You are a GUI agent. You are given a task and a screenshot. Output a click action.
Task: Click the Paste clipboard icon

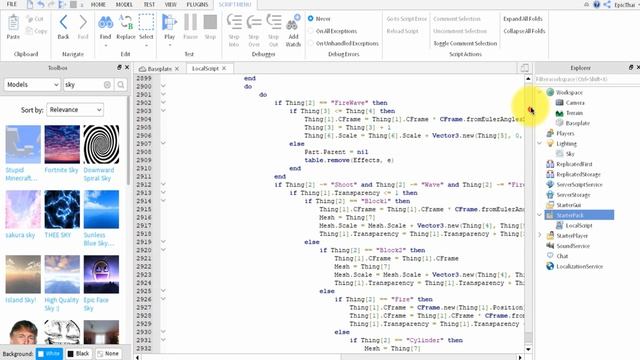point(13,23)
